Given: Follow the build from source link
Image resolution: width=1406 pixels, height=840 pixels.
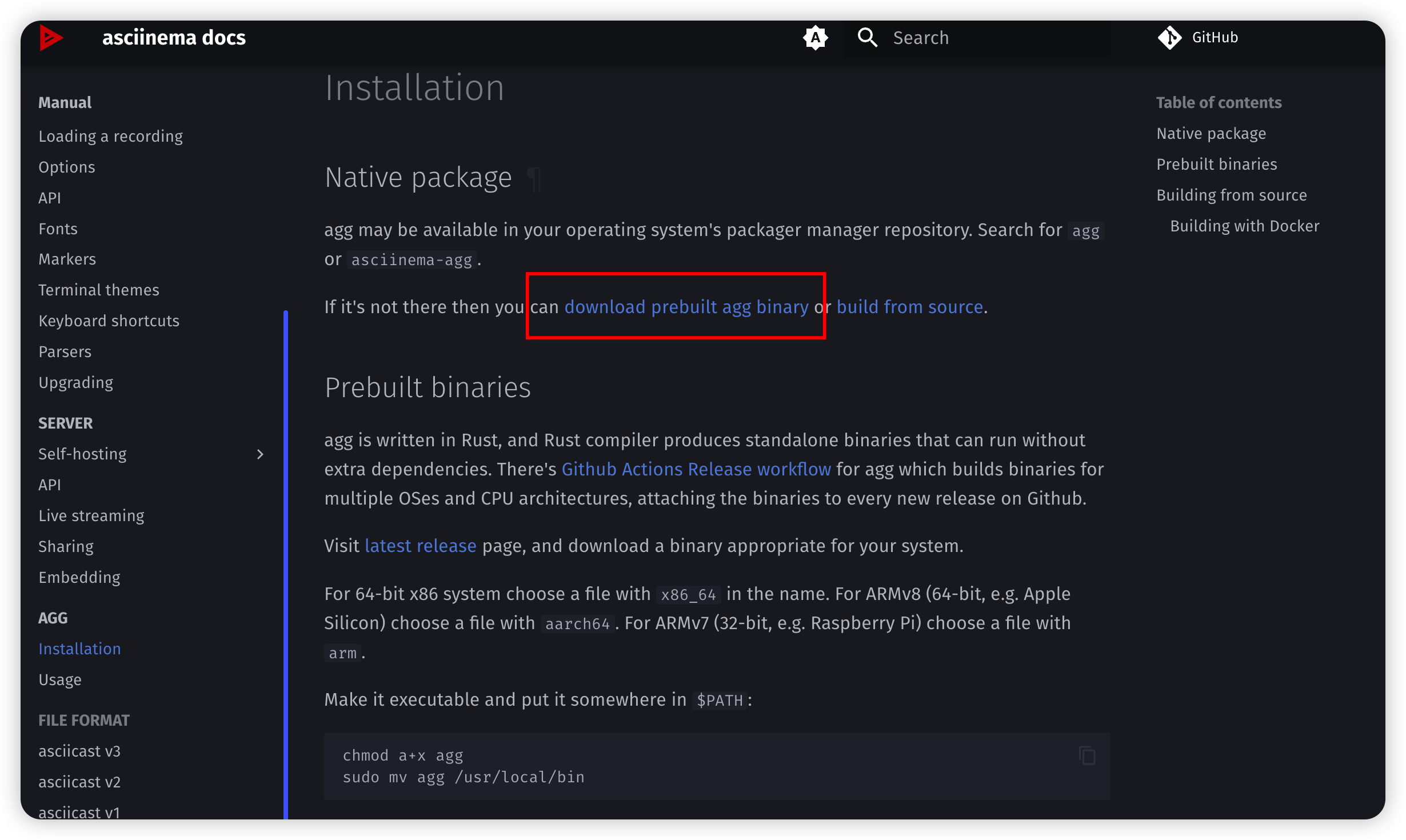Looking at the screenshot, I should click(x=909, y=307).
